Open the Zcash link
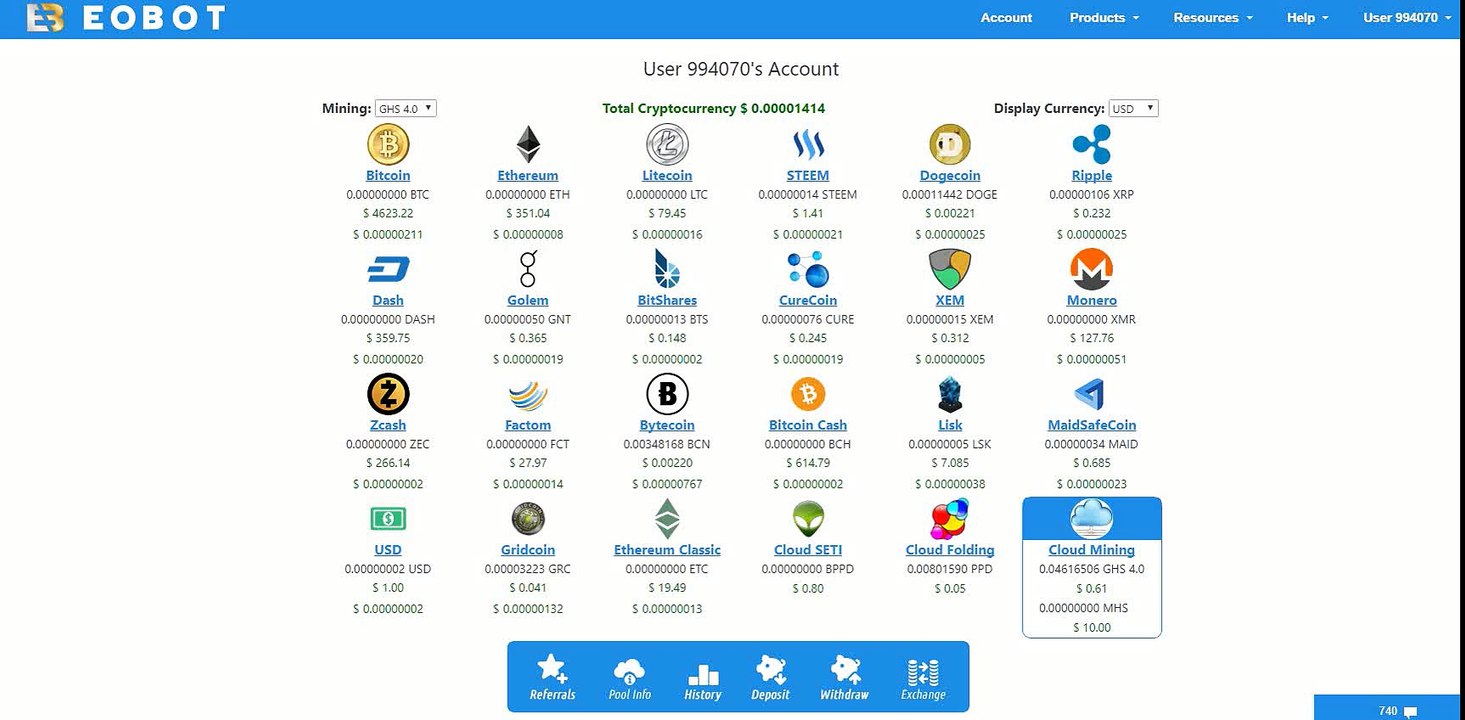 pyautogui.click(x=388, y=426)
